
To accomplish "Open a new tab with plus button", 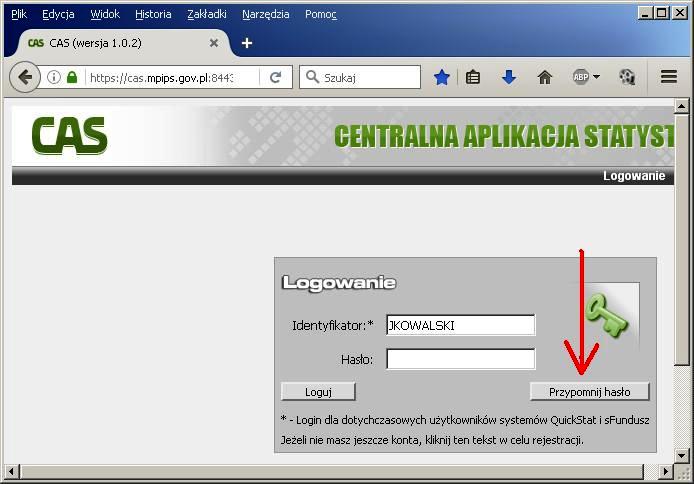I will (247, 43).
